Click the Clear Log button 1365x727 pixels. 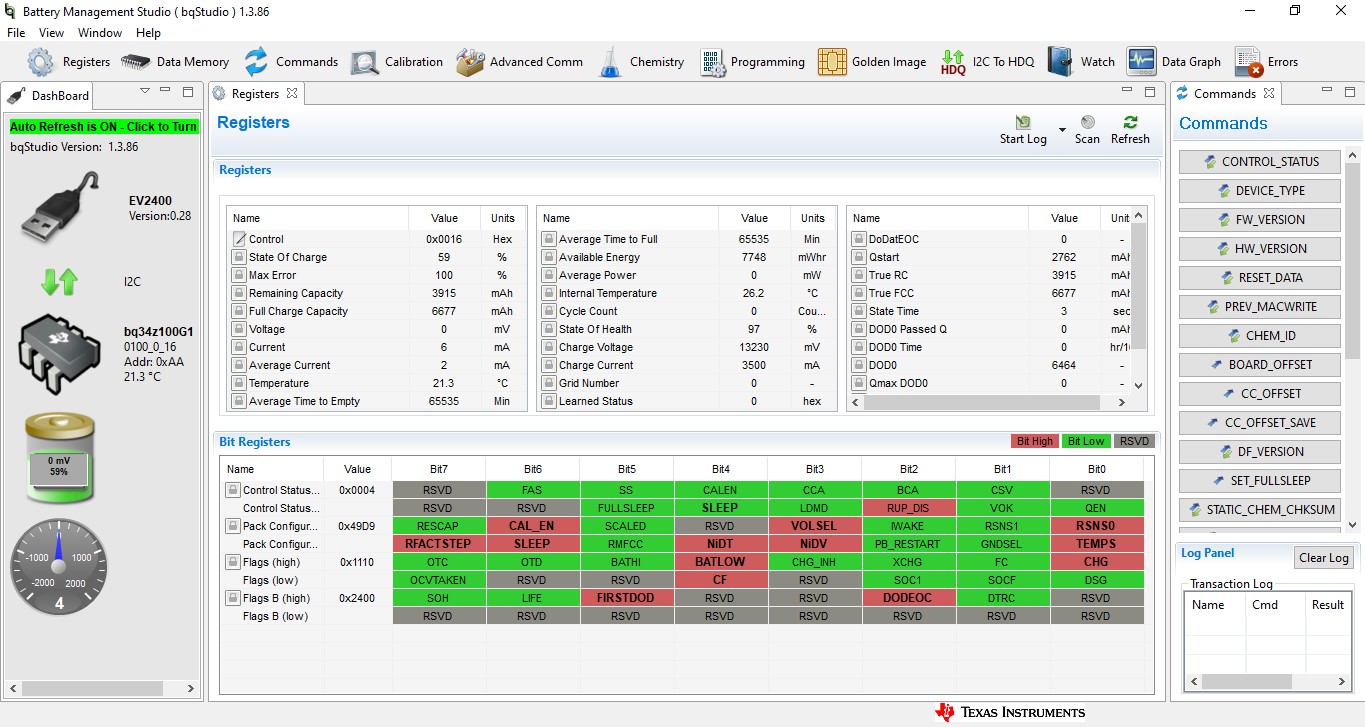click(1324, 558)
